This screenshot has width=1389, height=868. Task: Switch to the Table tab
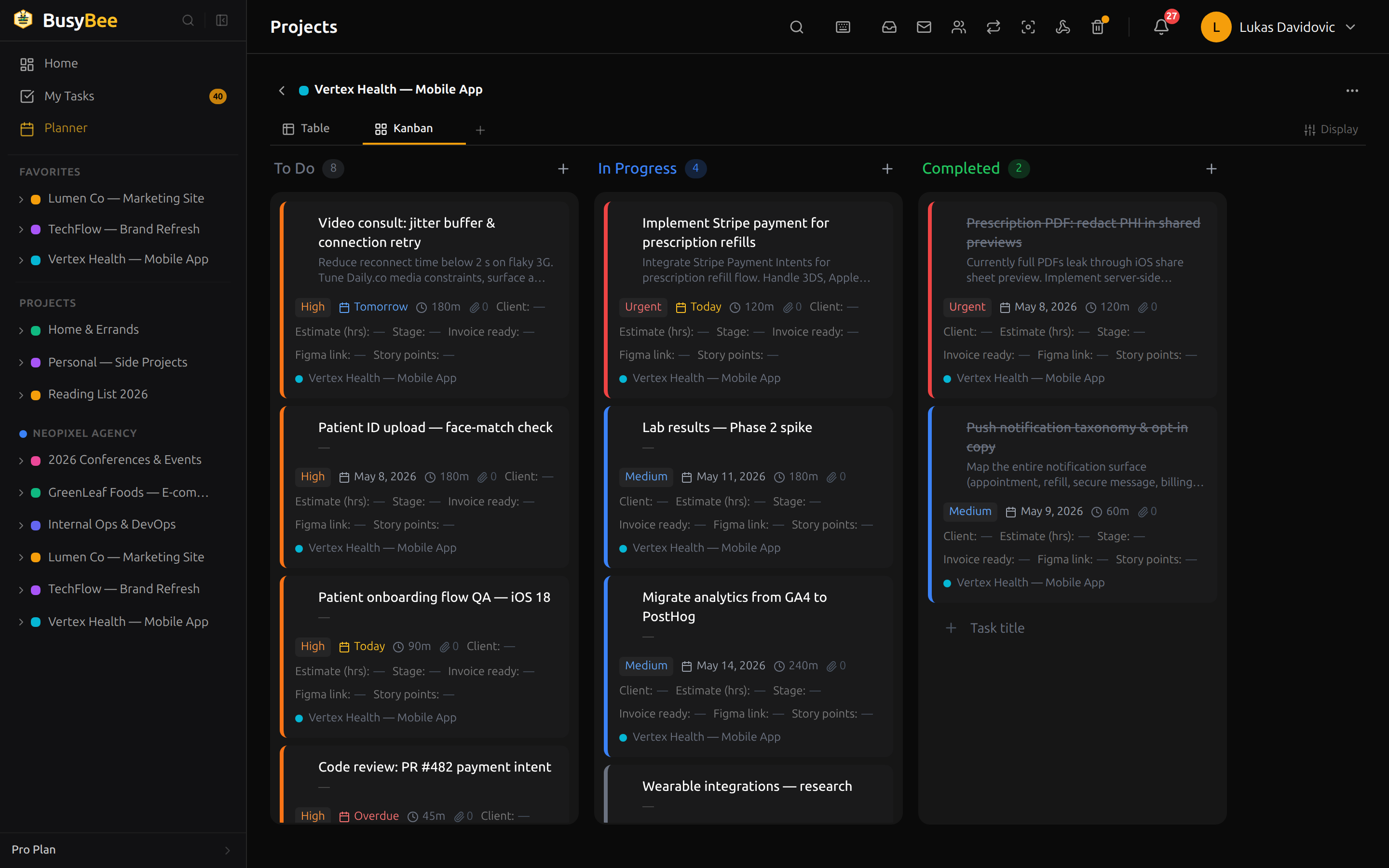[x=306, y=129]
